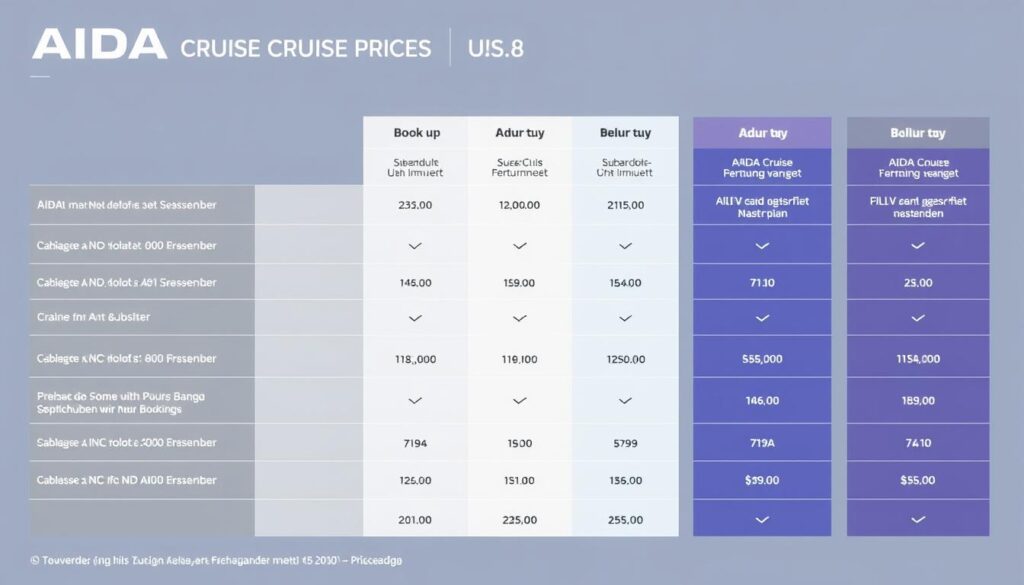The height and width of the screenshot is (585, 1024).
Task: Expand Book up chevron in Cabiaege AND fiolatat 000 row
Action: pos(415,245)
